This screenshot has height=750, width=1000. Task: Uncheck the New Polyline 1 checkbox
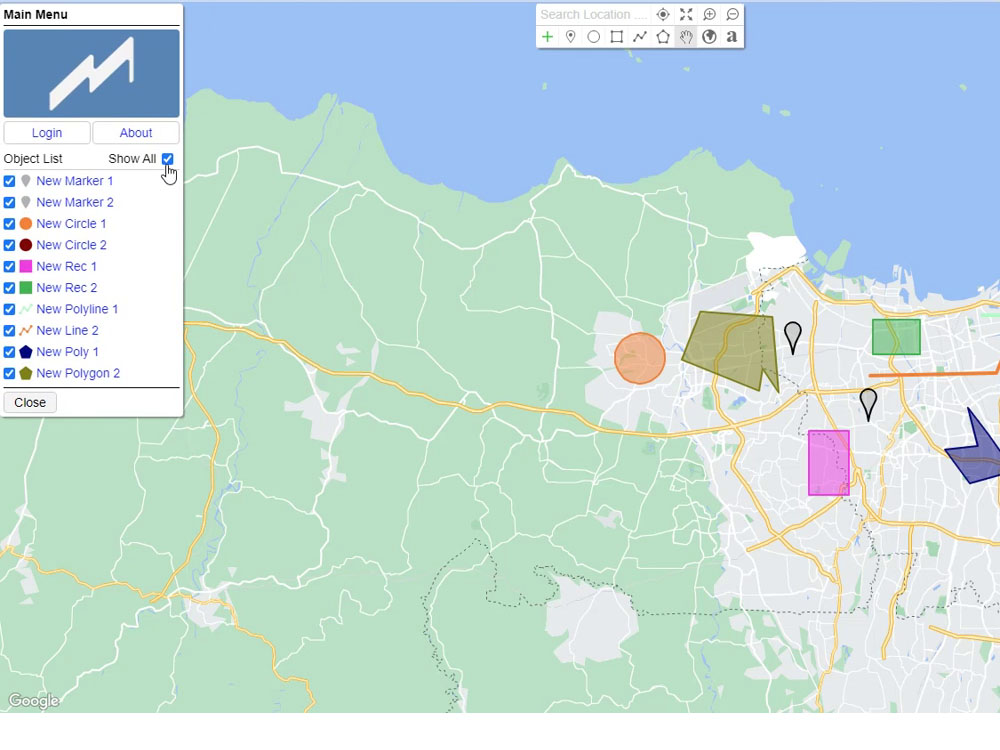10,309
